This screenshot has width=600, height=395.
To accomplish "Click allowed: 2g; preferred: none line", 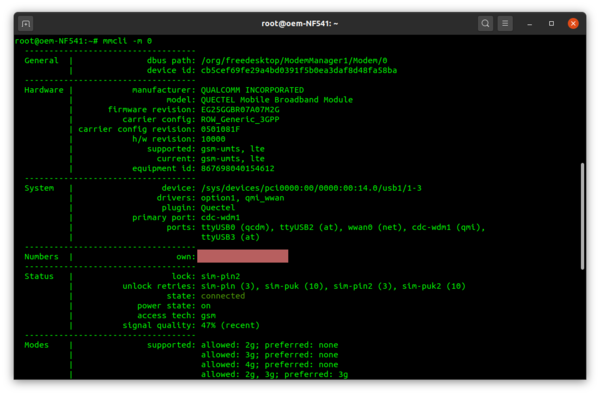I will click(269, 345).
